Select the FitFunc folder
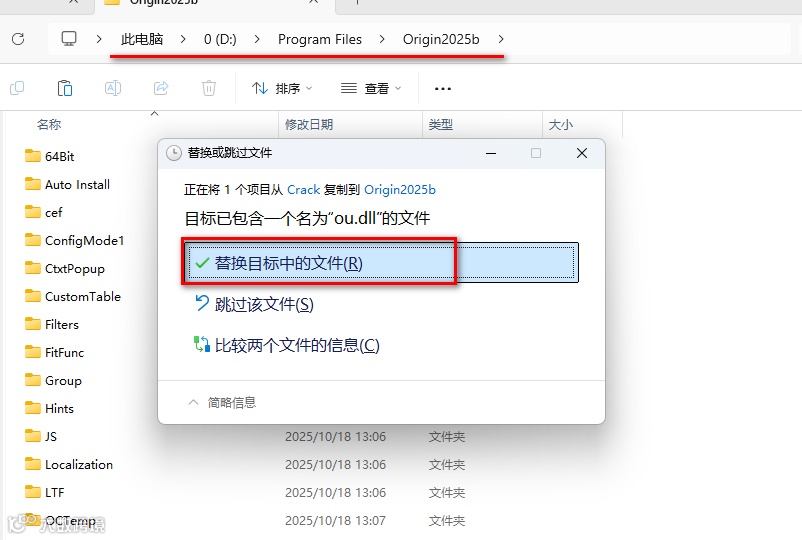This screenshot has width=802, height=540. point(64,352)
